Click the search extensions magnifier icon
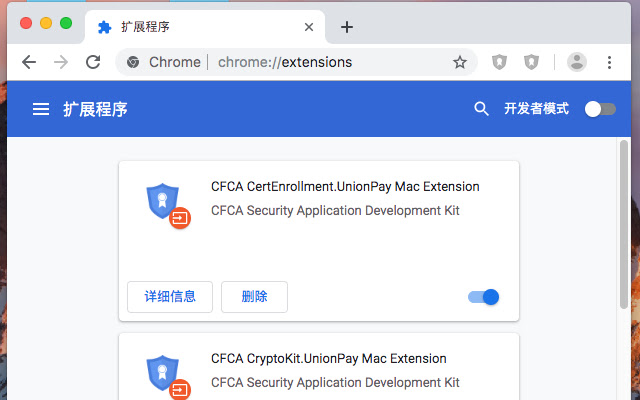640x400 pixels. (481, 109)
